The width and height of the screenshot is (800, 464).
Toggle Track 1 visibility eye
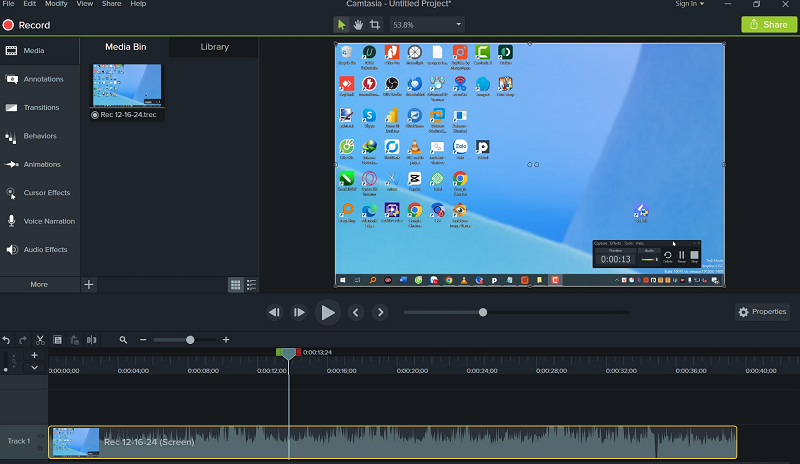[40, 436]
